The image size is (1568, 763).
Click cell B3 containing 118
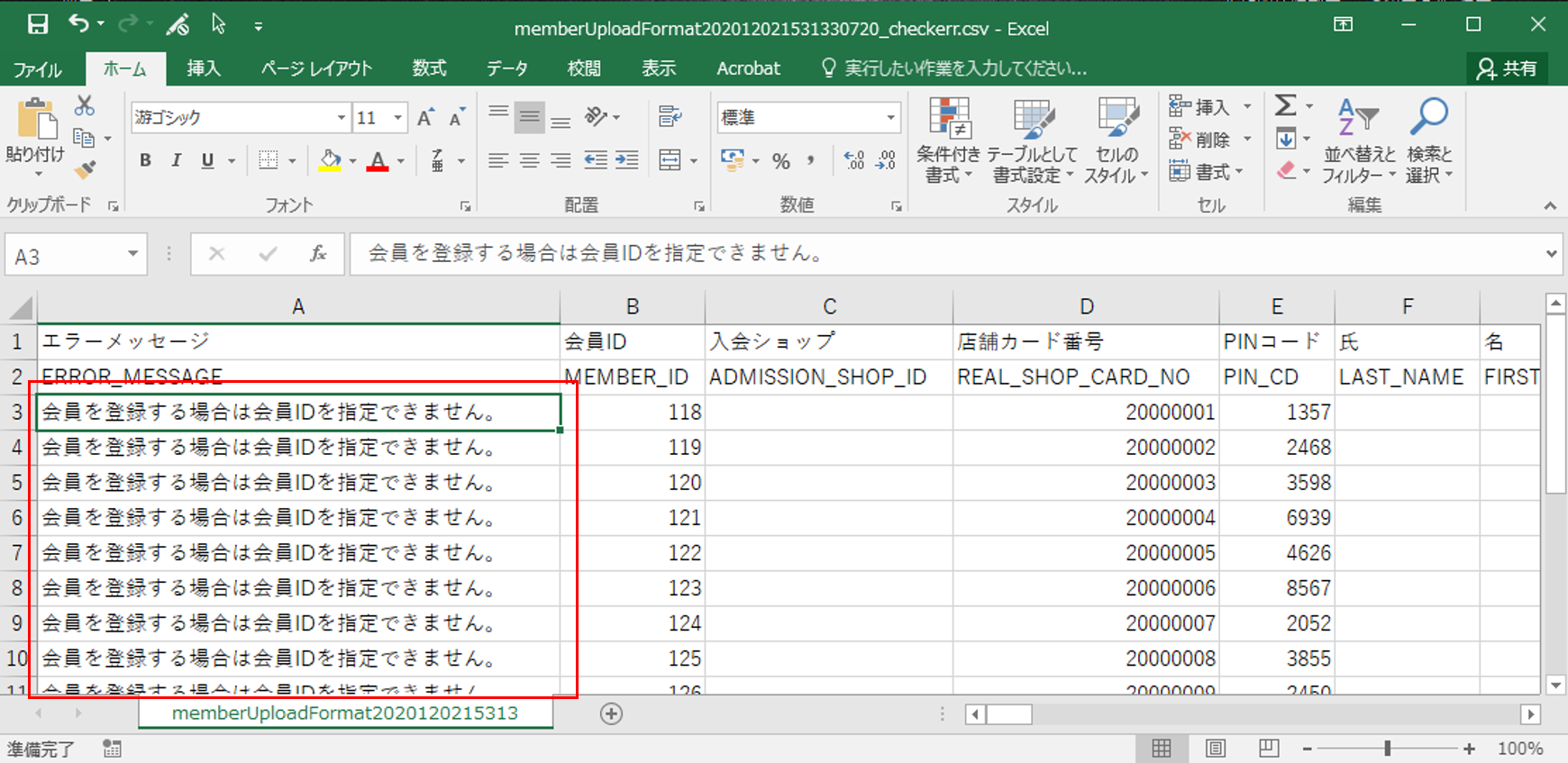pos(633,413)
